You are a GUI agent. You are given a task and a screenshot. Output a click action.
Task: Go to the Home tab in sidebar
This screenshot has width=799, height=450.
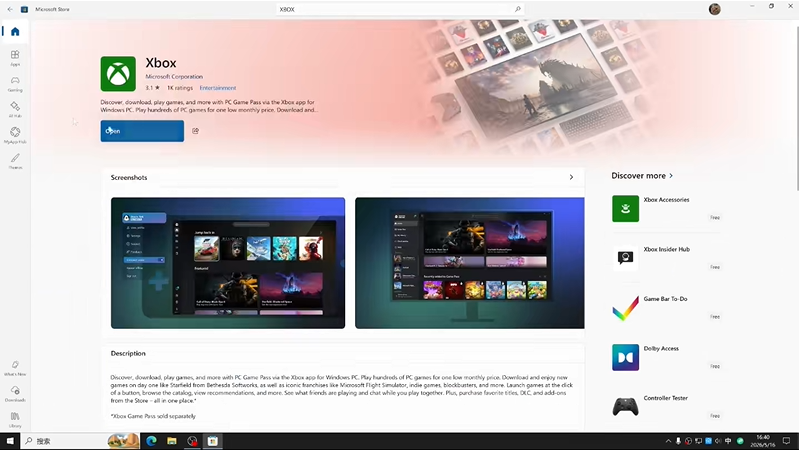pos(15,32)
